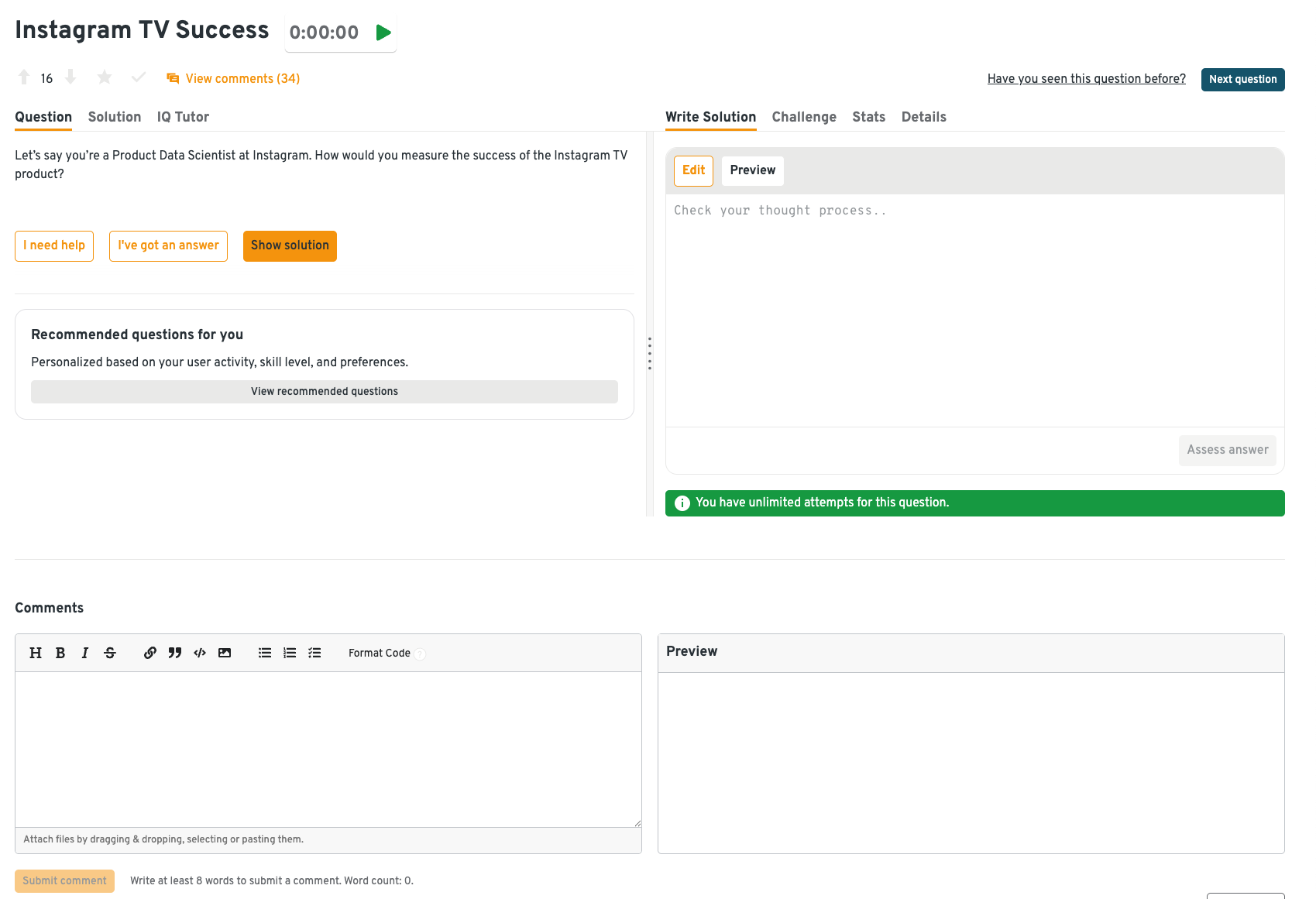Mark question as completed with checkmark
Screen dimensions: 1316x899
click(139, 77)
